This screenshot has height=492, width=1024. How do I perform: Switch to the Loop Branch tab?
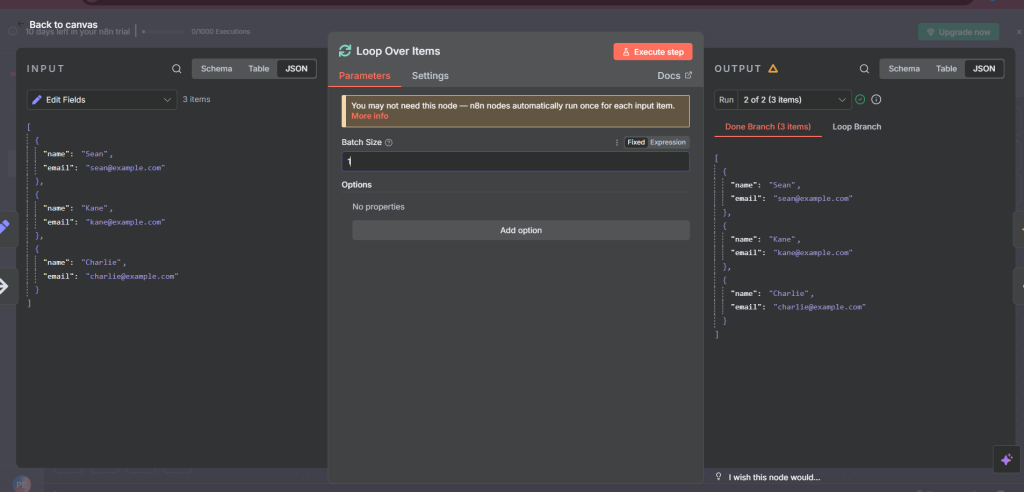click(856, 127)
